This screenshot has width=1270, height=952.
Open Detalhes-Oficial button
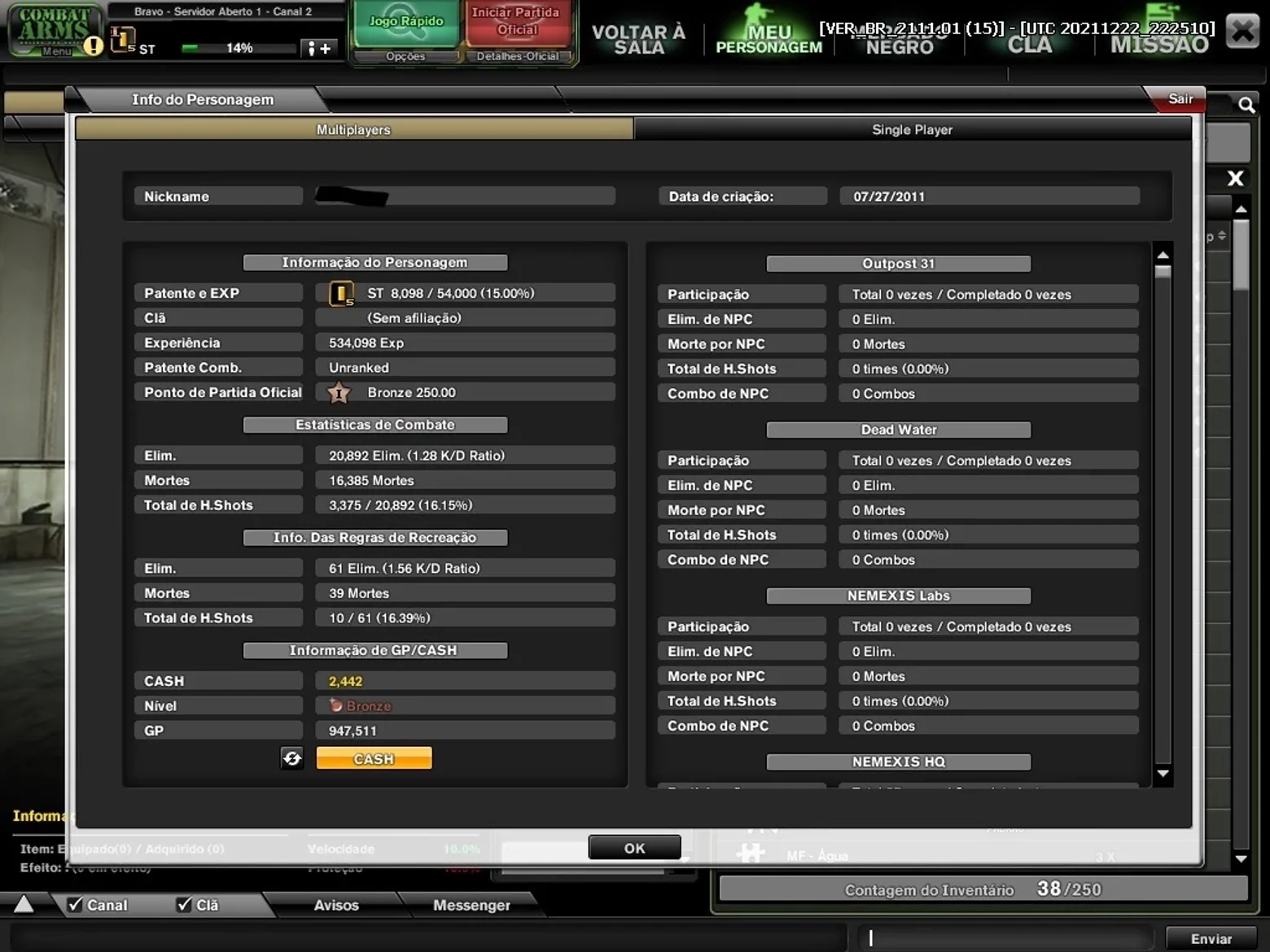pos(518,56)
